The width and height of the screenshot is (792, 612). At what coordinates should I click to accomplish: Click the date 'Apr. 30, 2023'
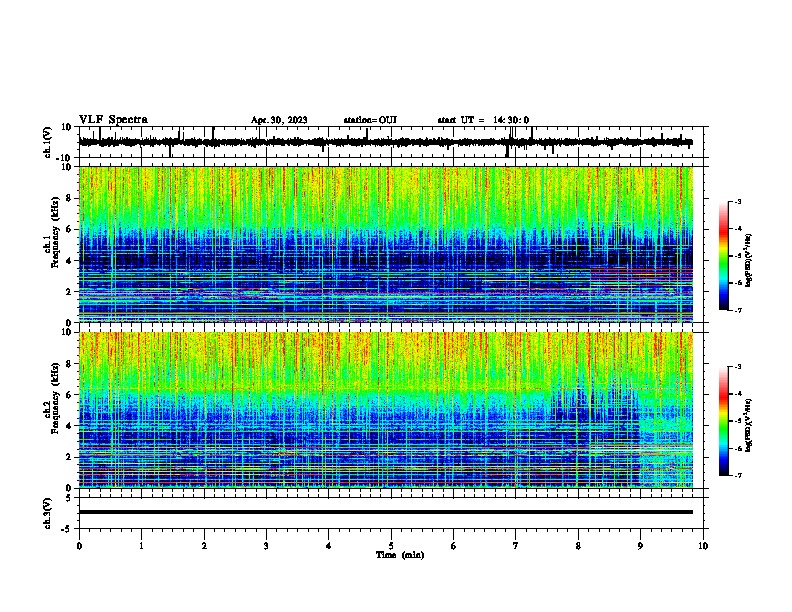279,120
